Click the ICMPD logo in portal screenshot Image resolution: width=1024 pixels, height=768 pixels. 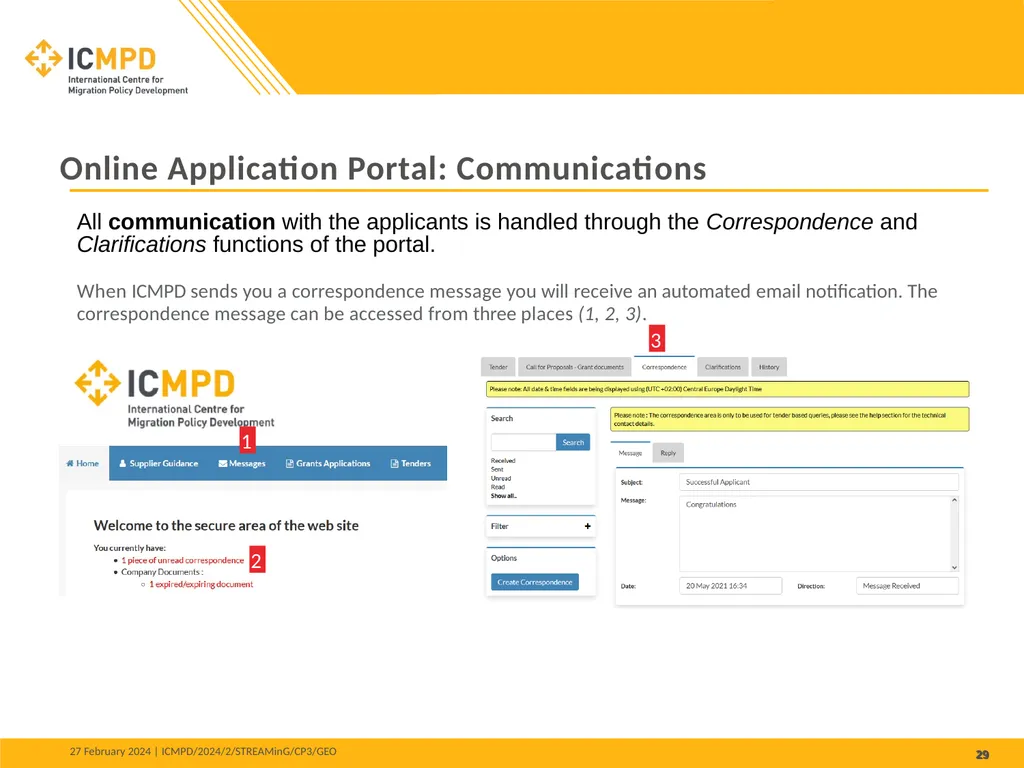pos(174,394)
